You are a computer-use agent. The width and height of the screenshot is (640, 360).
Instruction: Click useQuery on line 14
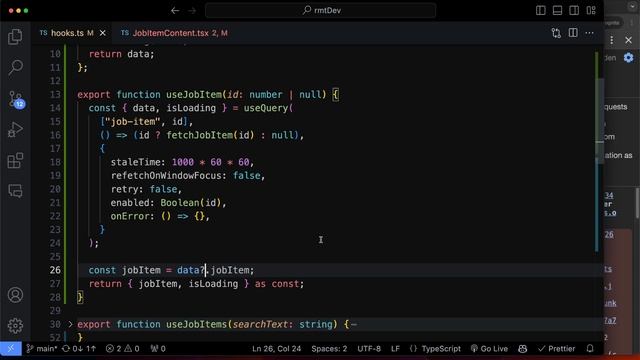pos(266,108)
